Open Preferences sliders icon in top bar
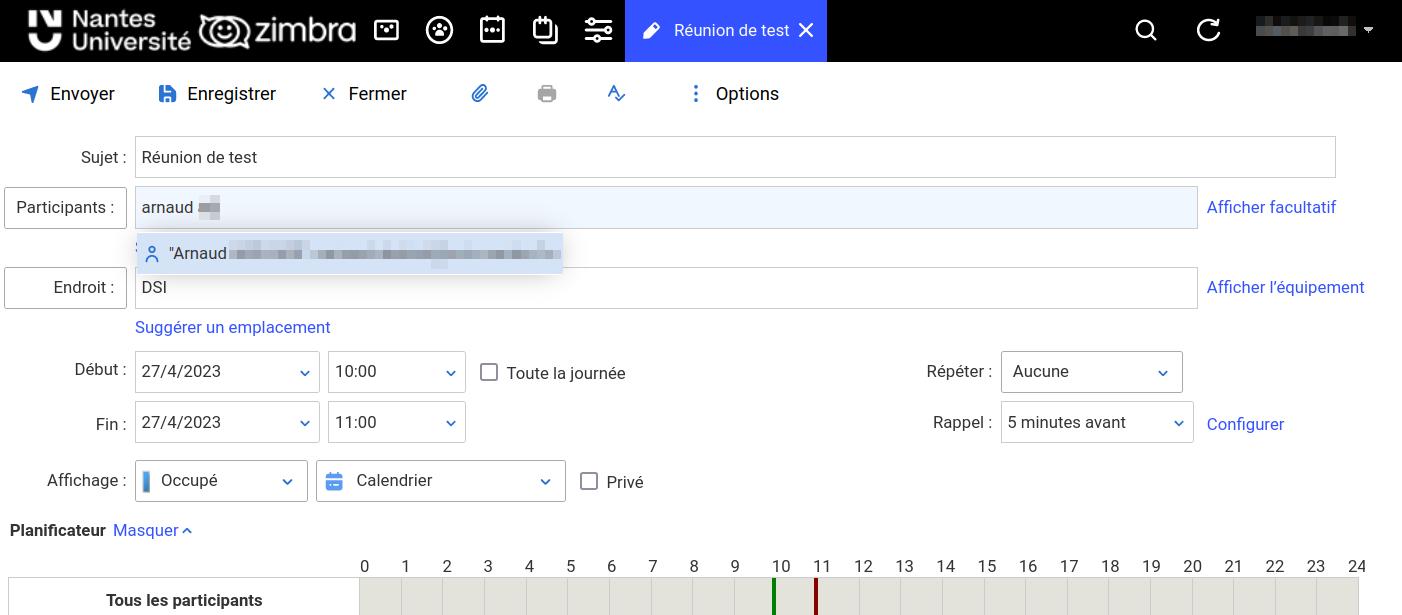Image resolution: width=1402 pixels, height=615 pixels. pos(598,30)
